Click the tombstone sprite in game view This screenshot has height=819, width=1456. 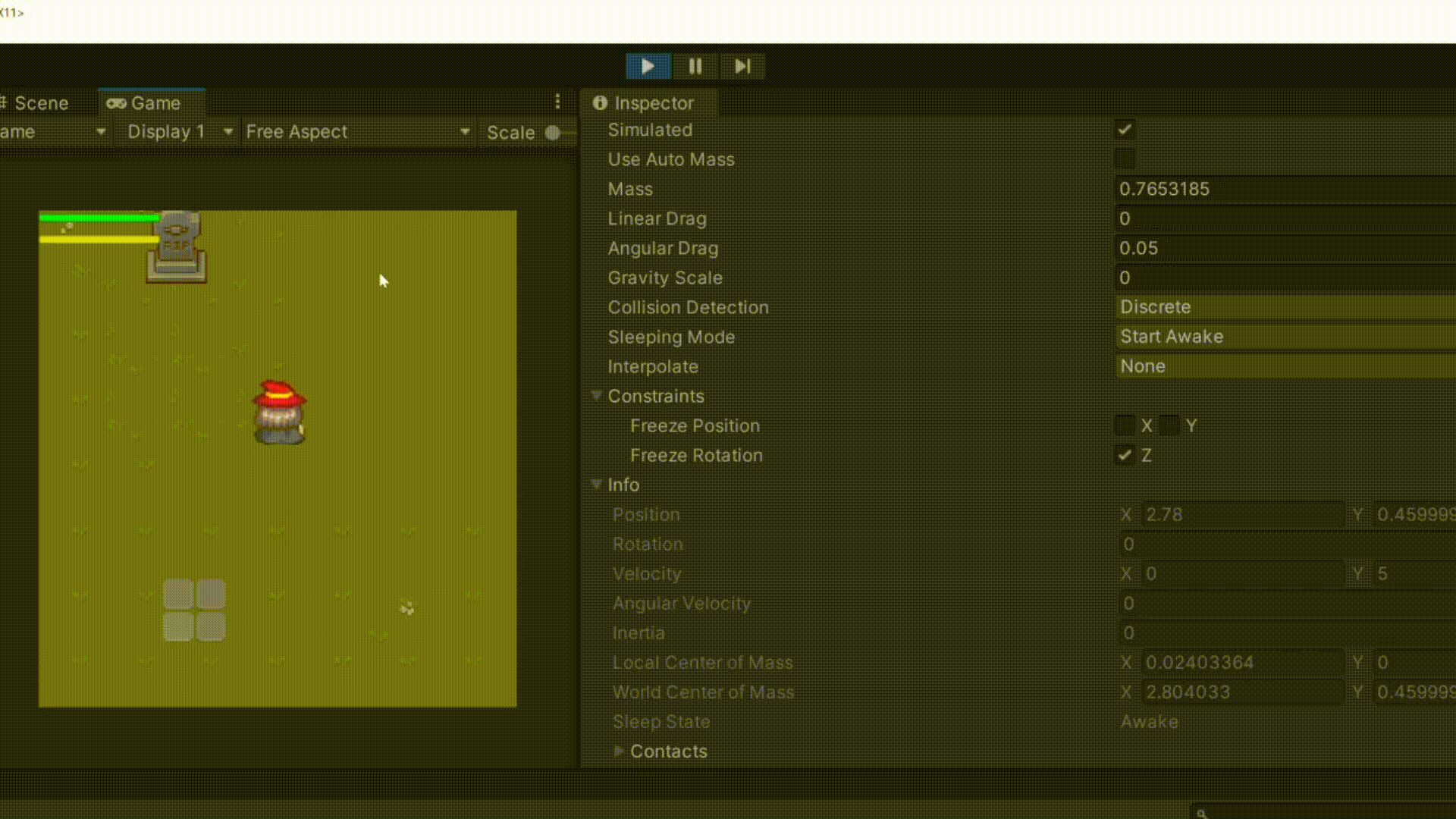(x=176, y=247)
